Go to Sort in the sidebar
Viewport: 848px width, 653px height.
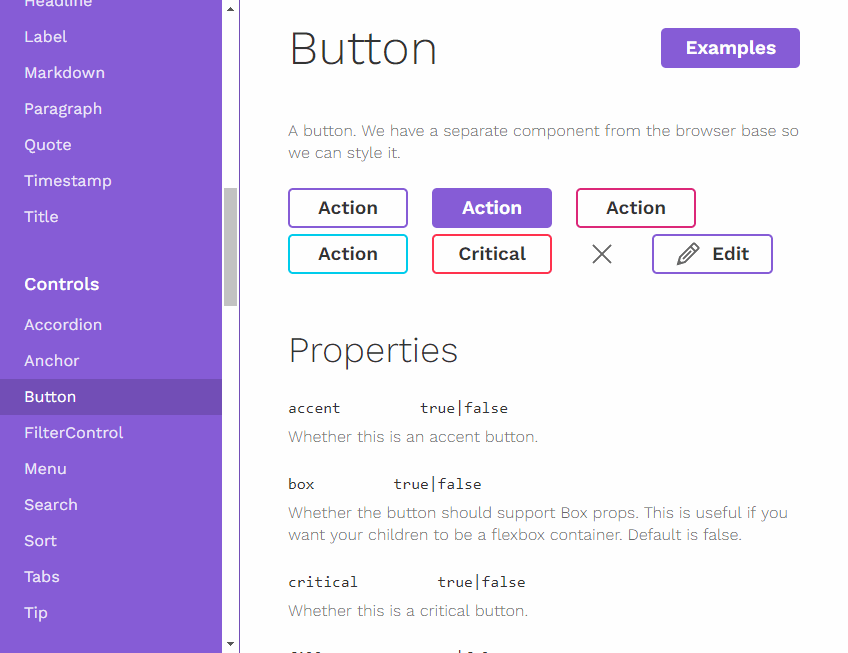point(111,541)
